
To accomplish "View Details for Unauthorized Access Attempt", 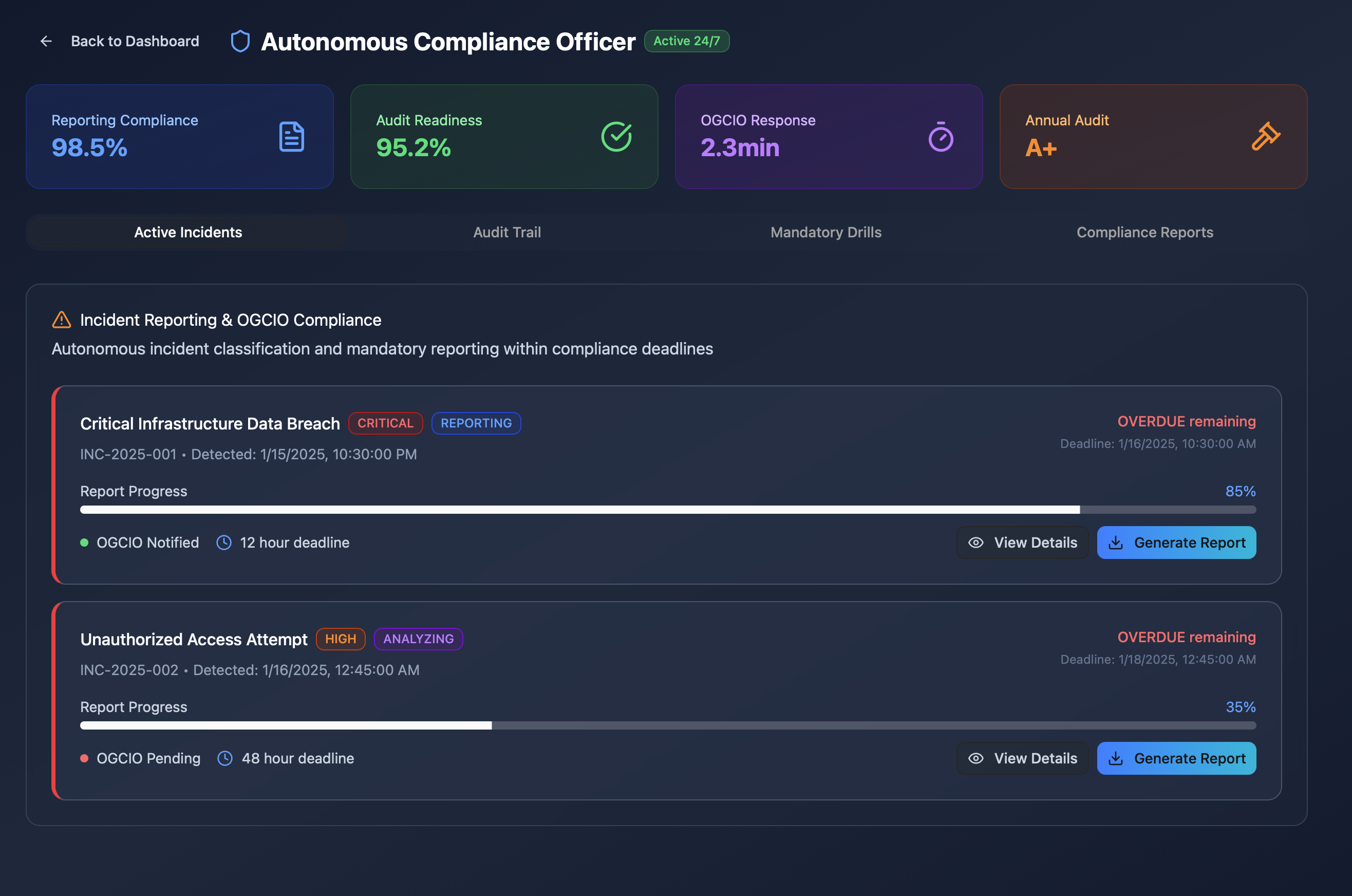I will pos(1022,758).
